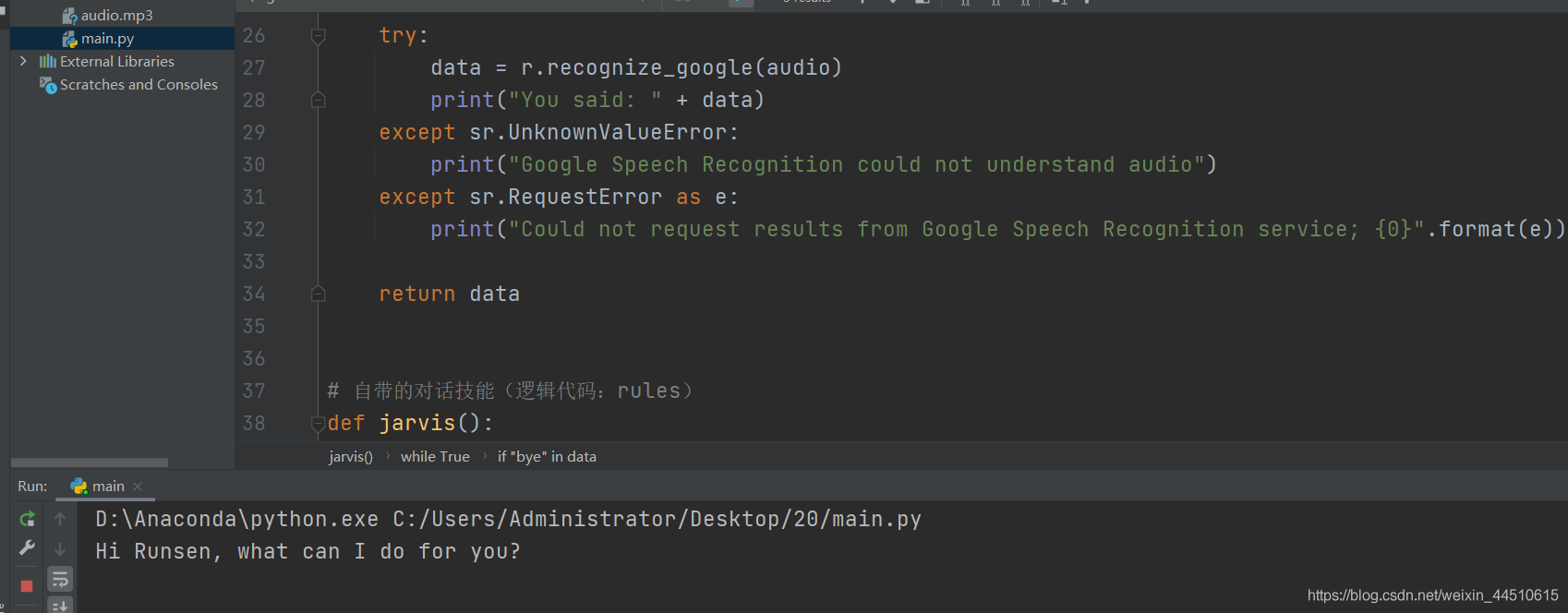Click the Rerun main icon
Screen dimensions: 1568x613
coord(27,519)
